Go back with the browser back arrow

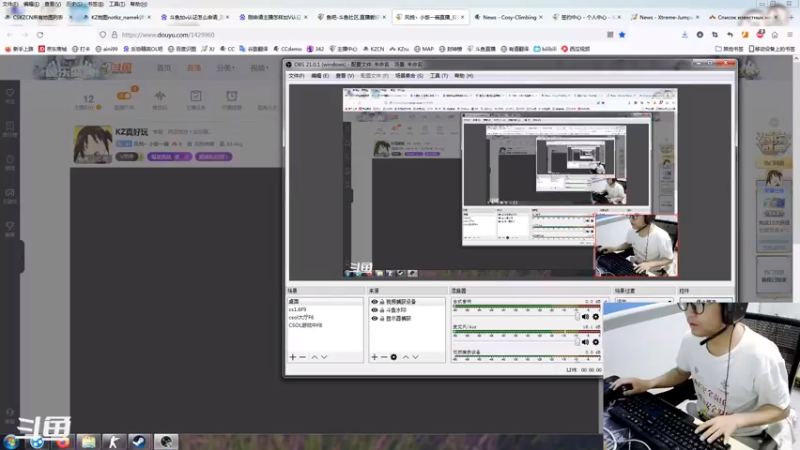pos(10,35)
